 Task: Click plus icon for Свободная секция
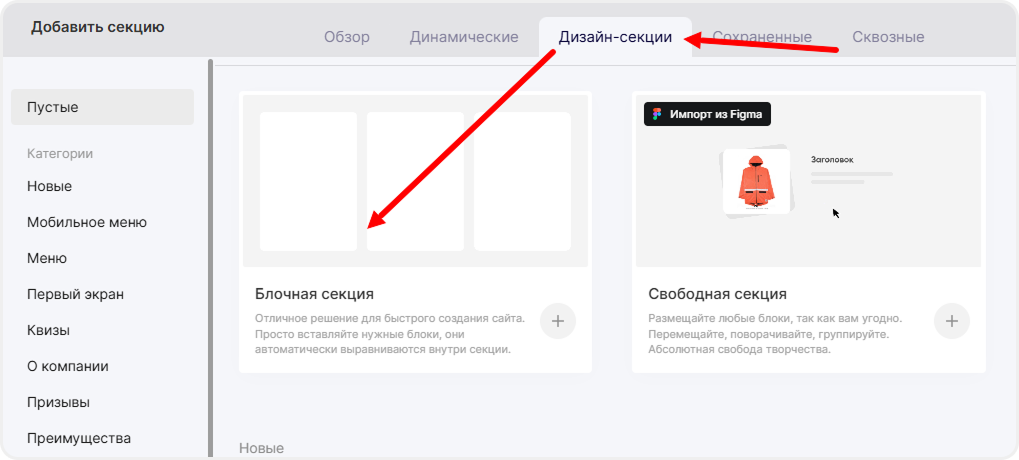point(951,321)
